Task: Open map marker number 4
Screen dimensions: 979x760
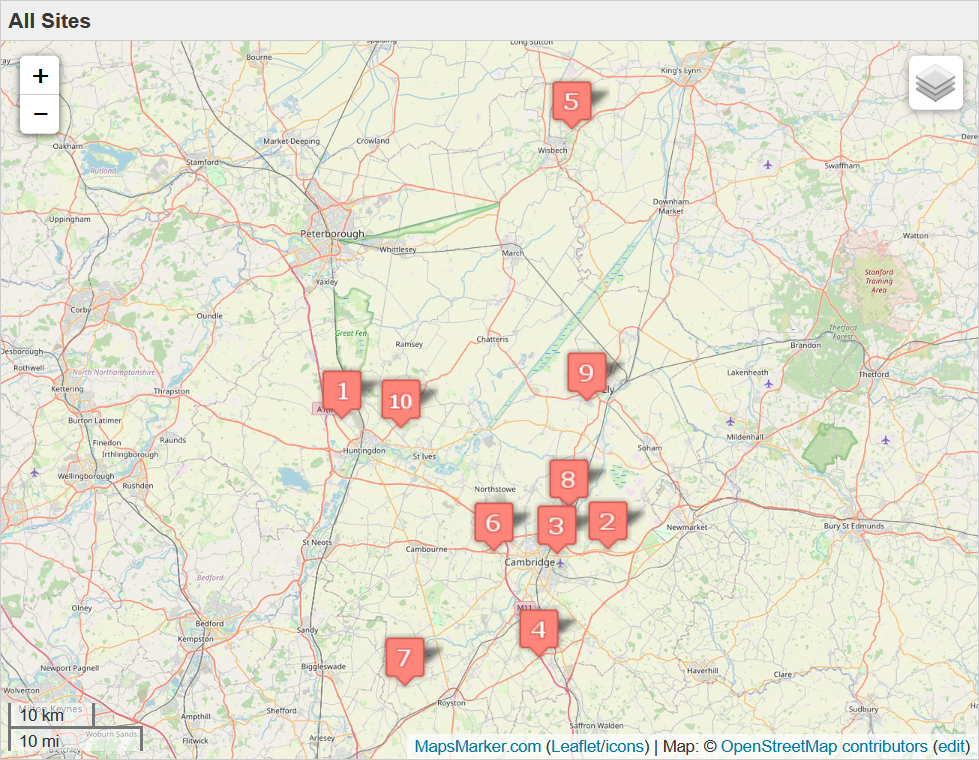Action: coord(539,632)
